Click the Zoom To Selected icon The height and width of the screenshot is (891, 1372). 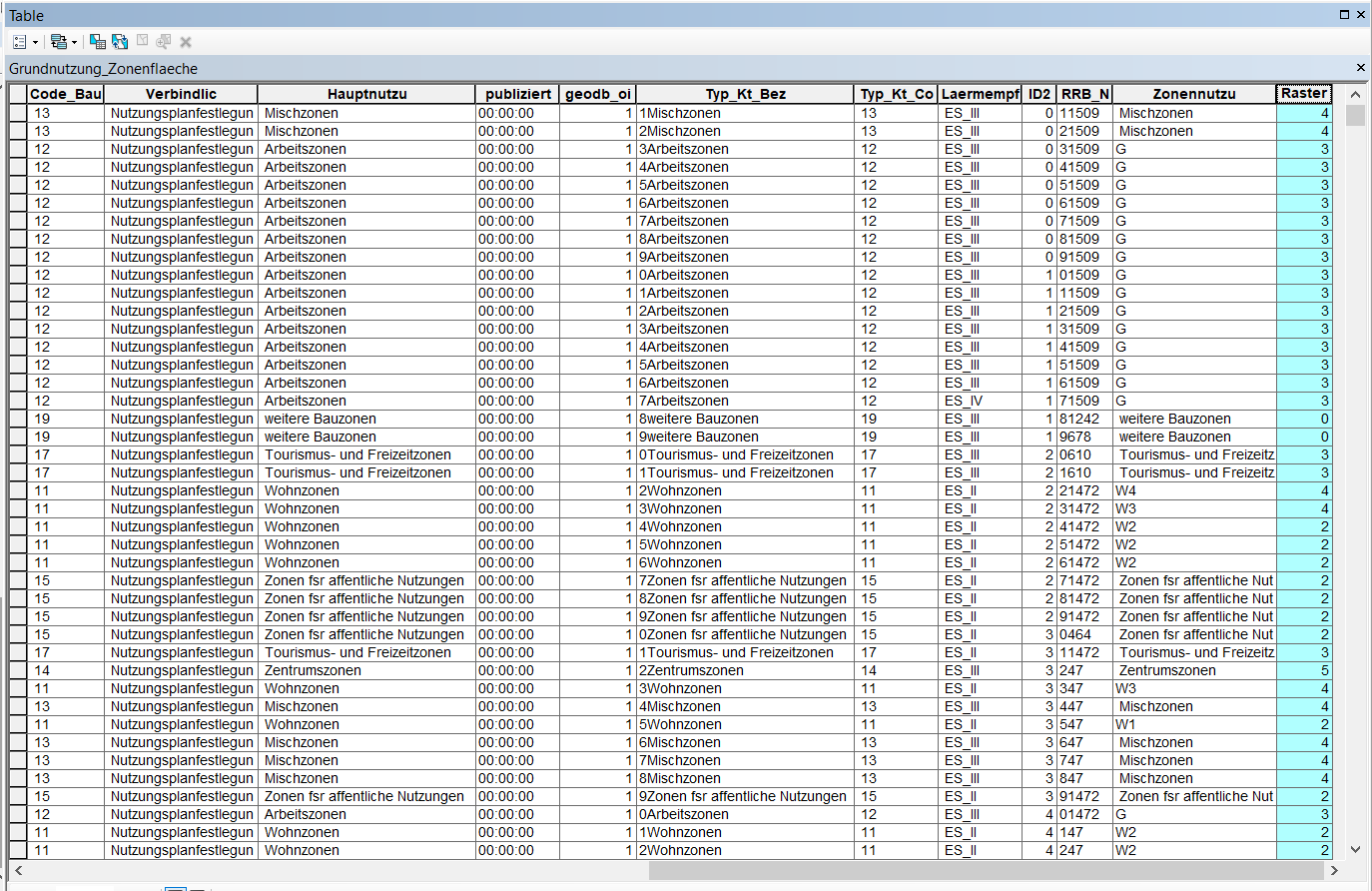point(164,42)
